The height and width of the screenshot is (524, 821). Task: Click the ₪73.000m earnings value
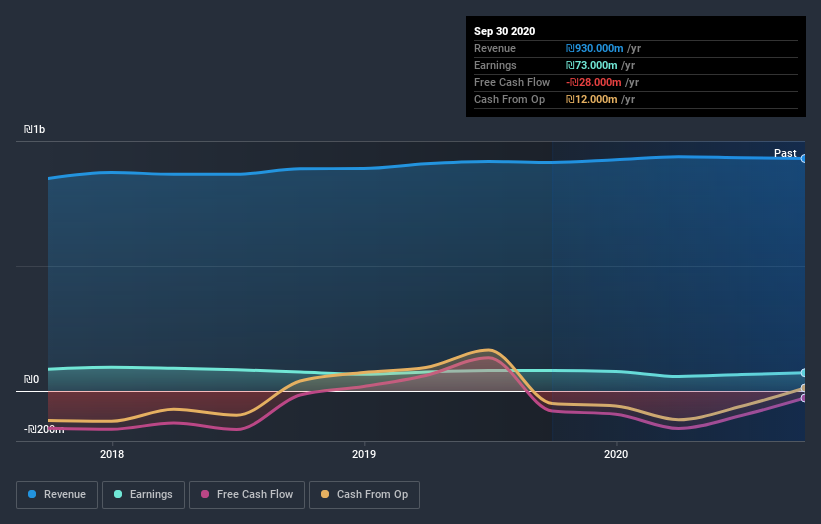coord(591,65)
